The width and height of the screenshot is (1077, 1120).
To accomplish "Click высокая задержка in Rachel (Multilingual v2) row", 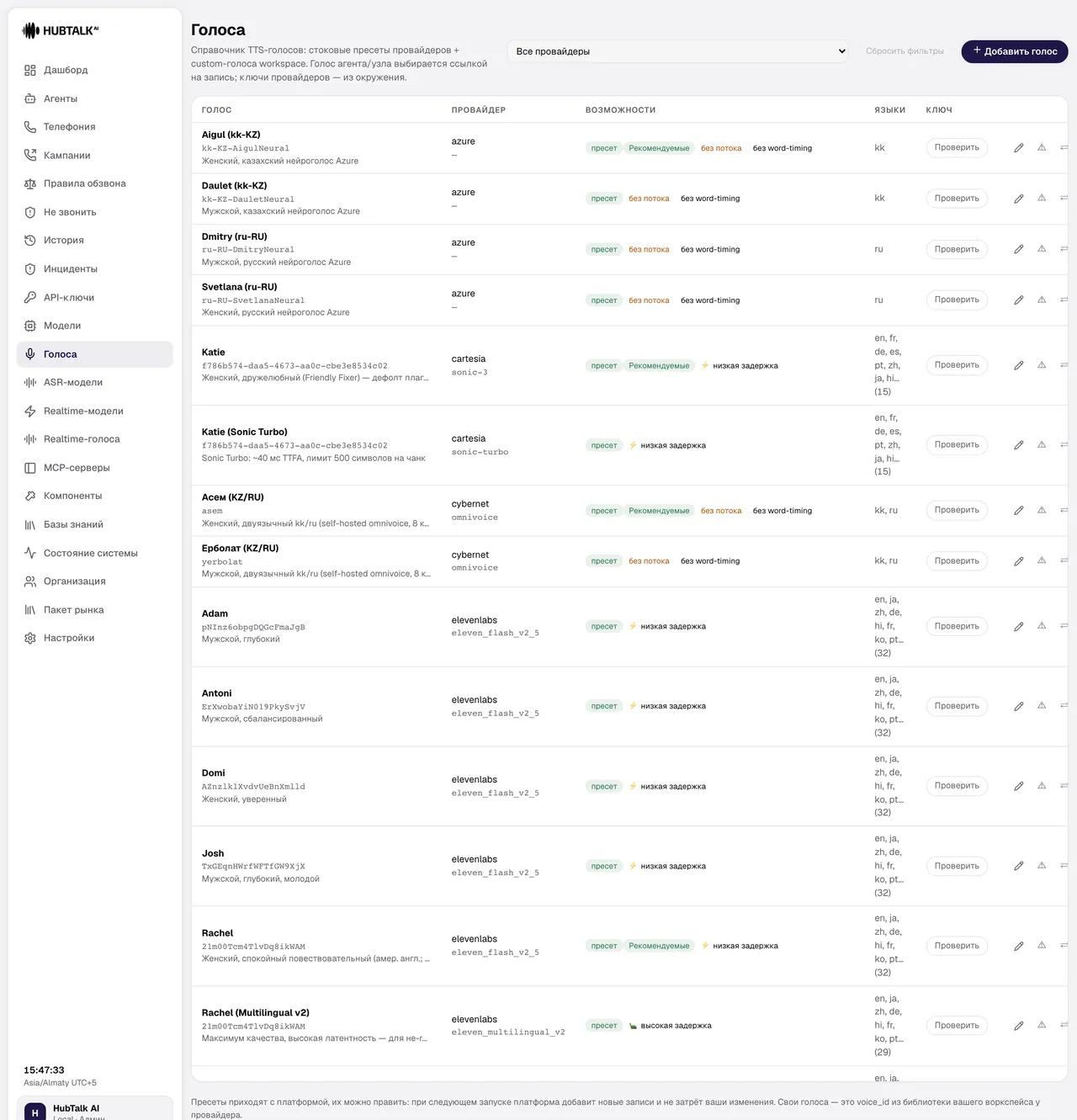I will point(676,1026).
